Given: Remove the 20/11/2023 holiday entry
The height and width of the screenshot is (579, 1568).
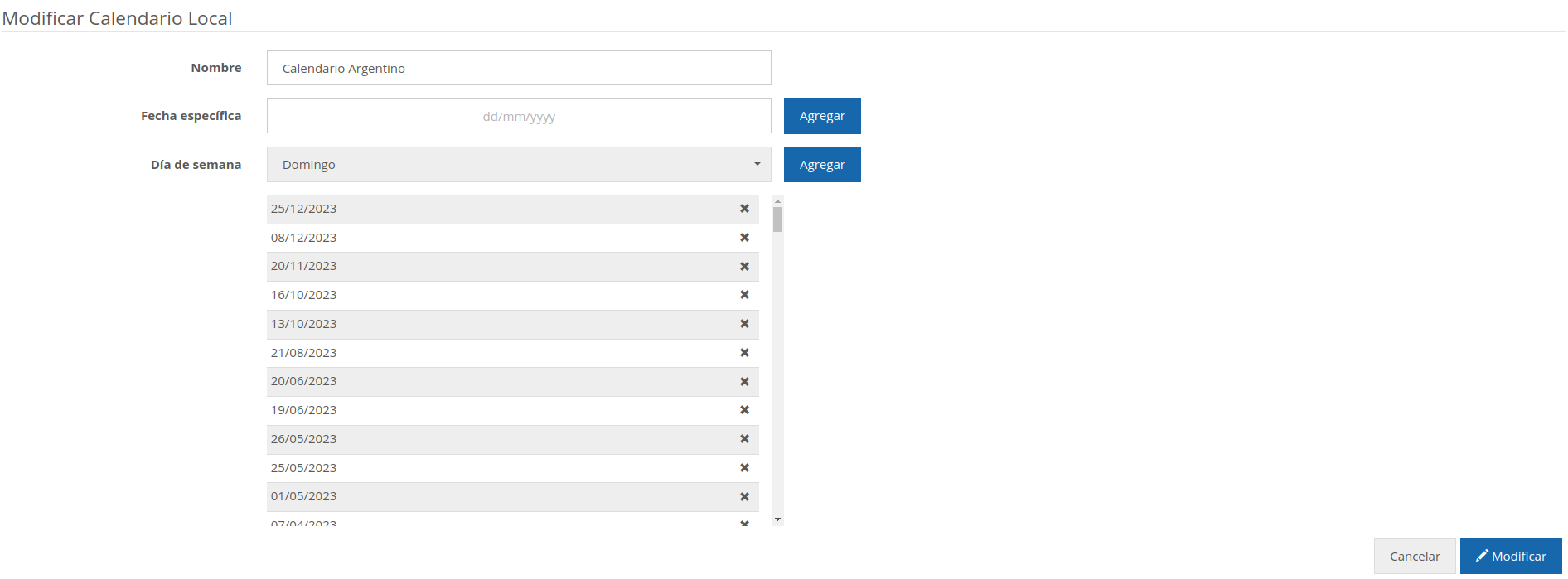Looking at the screenshot, I should point(744,267).
